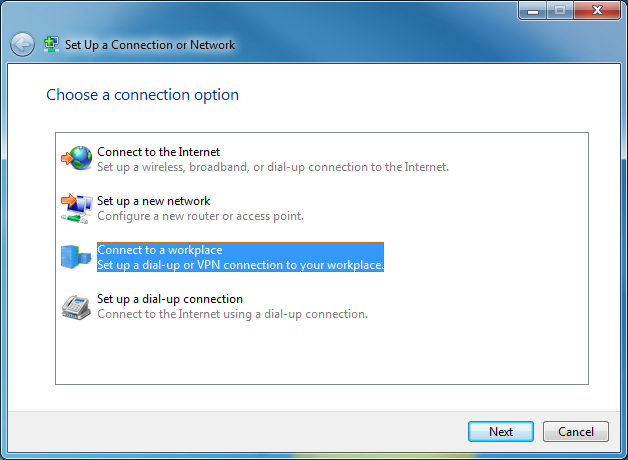
Task: Click 'Configure a new router or access point' text
Action: 201,216
